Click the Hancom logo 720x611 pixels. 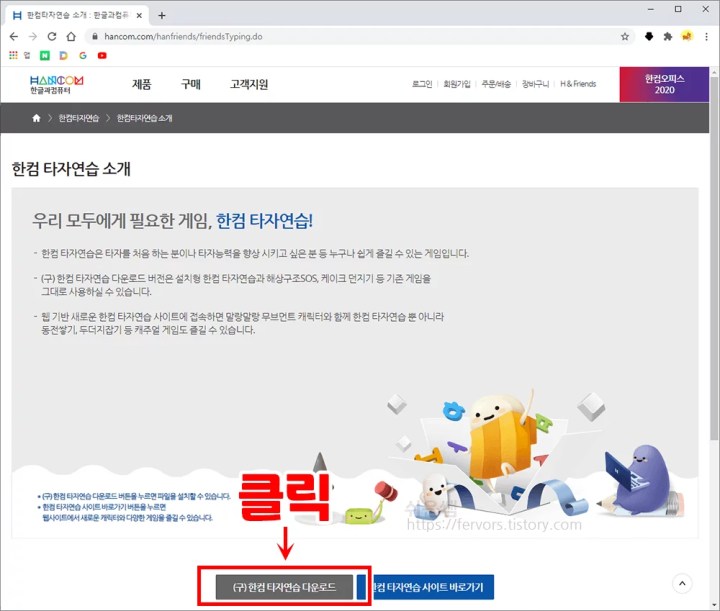56,84
